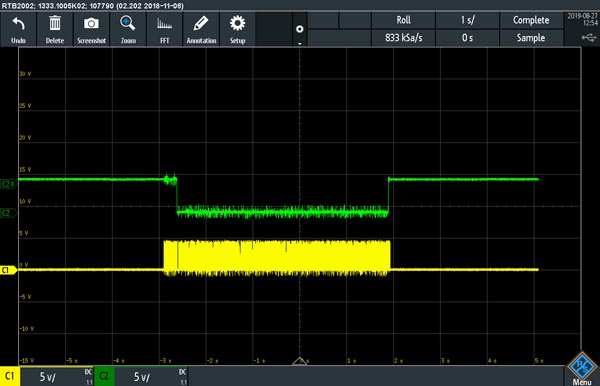This screenshot has height=386, width=600.
Task: Click the Undo toolbar icon
Action: point(18,29)
